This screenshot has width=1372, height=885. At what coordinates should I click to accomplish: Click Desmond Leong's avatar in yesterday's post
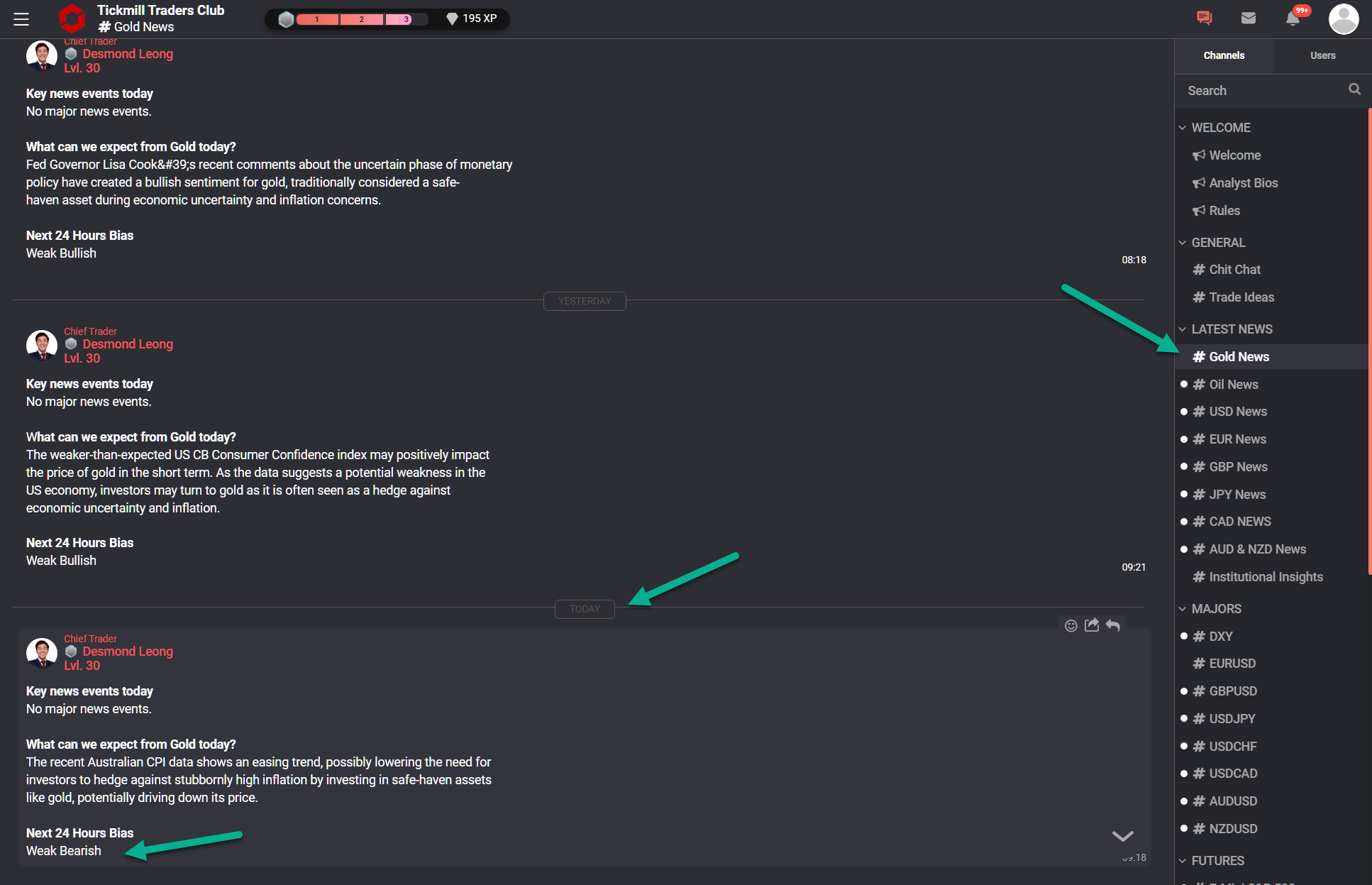tap(42, 346)
